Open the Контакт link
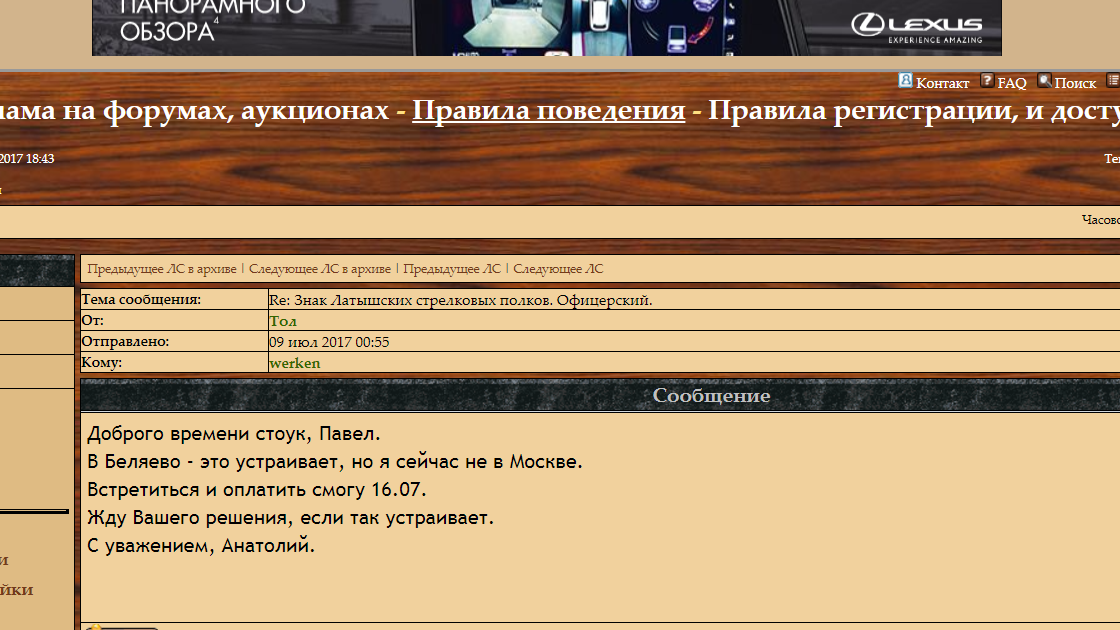This screenshot has height=630, width=1120. [x=942, y=83]
